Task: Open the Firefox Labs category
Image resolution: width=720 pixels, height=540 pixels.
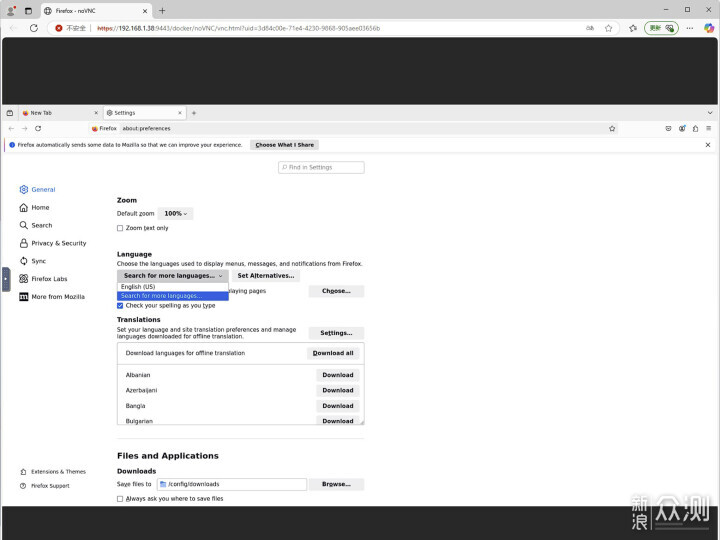Action: coord(43,279)
